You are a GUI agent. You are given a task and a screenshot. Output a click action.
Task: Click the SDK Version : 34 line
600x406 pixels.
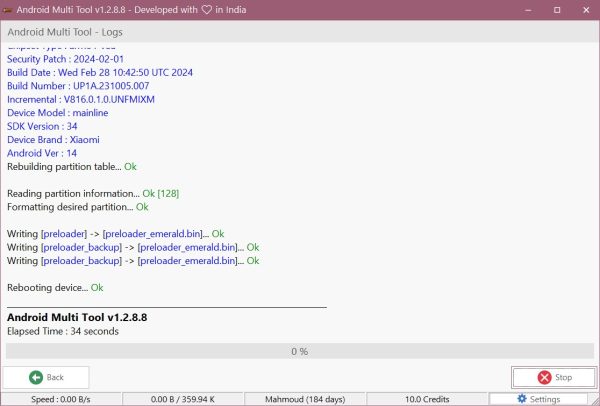[x=42, y=126]
